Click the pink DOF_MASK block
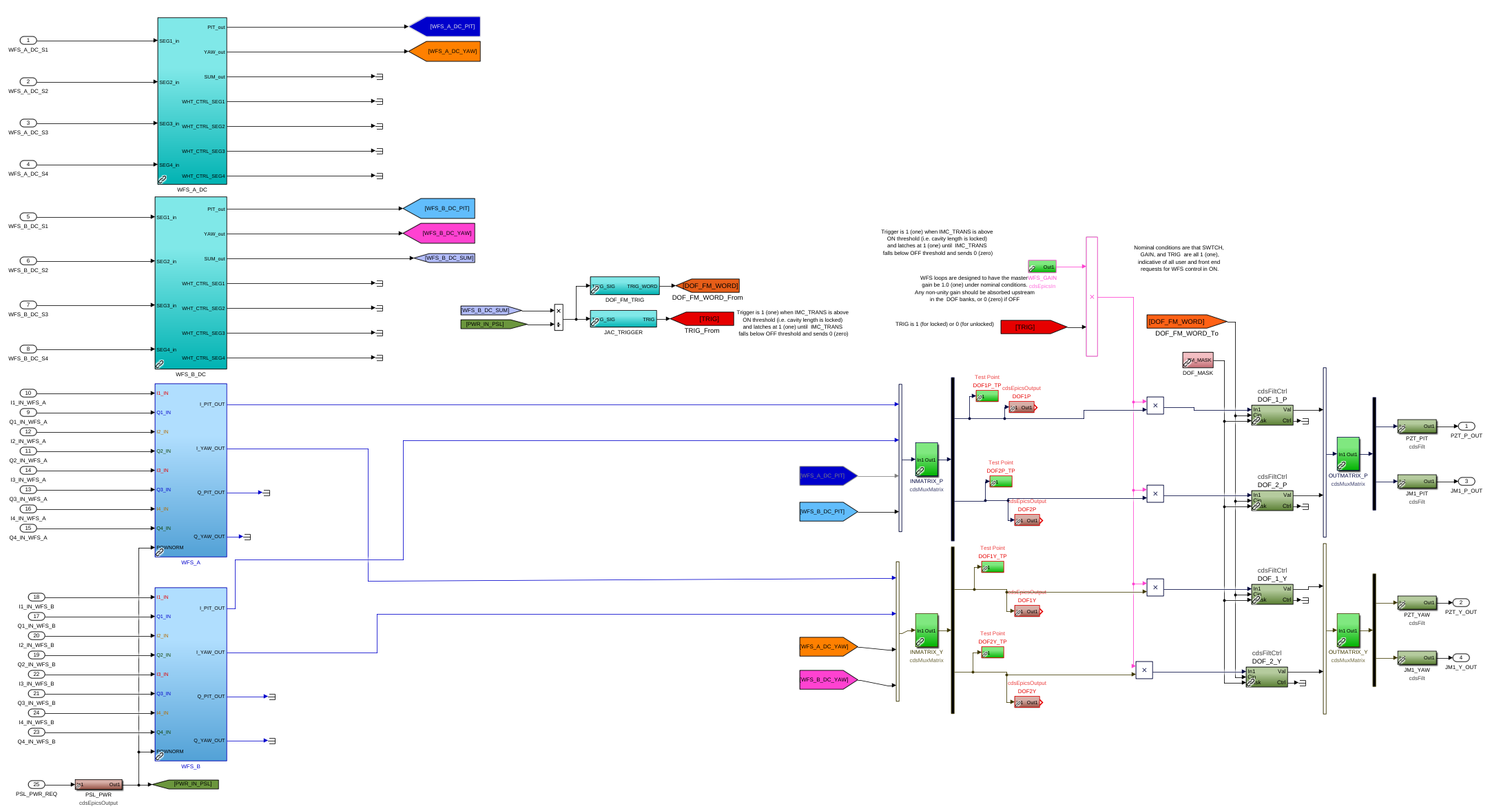The height and width of the screenshot is (811, 1512). 1197,360
